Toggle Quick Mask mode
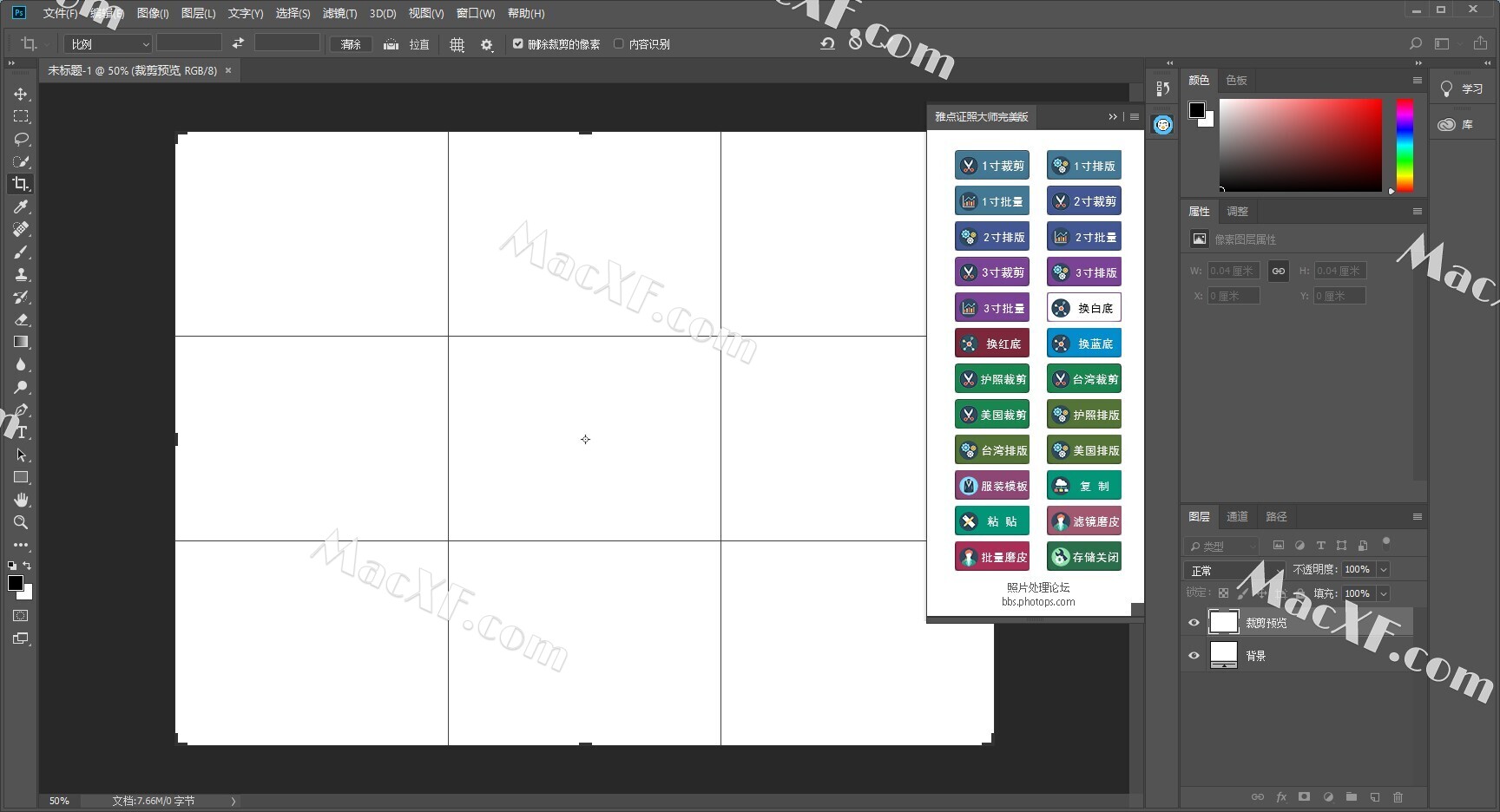This screenshot has width=1500, height=812. (21, 616)
